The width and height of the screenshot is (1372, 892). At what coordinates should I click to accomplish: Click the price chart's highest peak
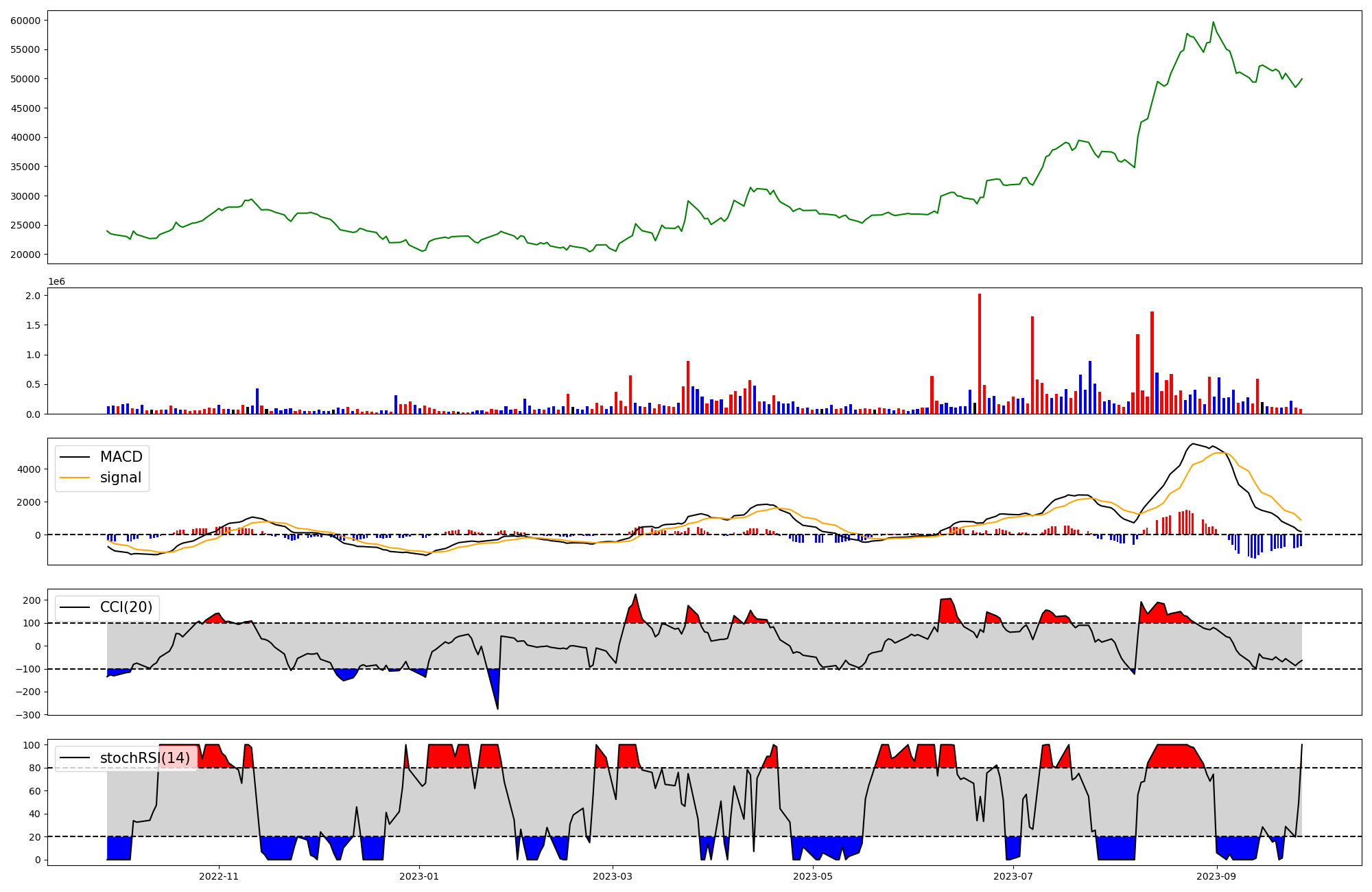[x=1213, y=23]
